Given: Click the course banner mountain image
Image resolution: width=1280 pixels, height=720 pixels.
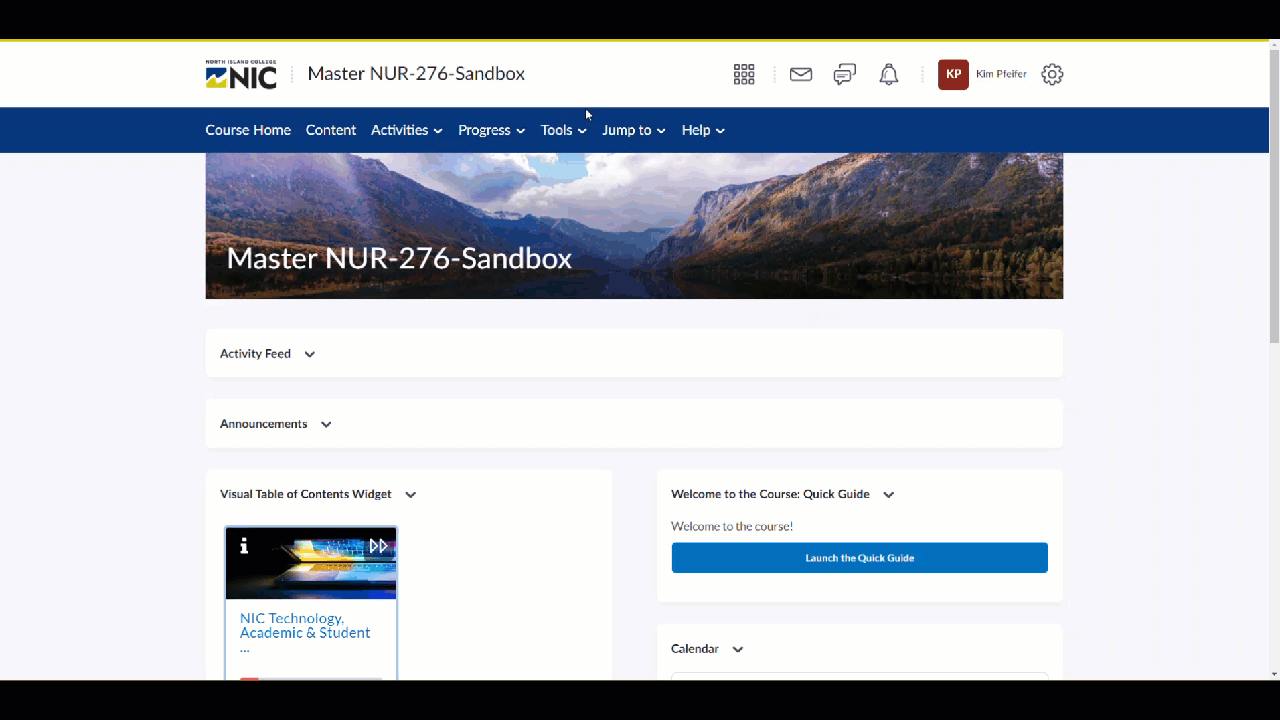Looking at the screenshot, I should [x=634, y=226].
